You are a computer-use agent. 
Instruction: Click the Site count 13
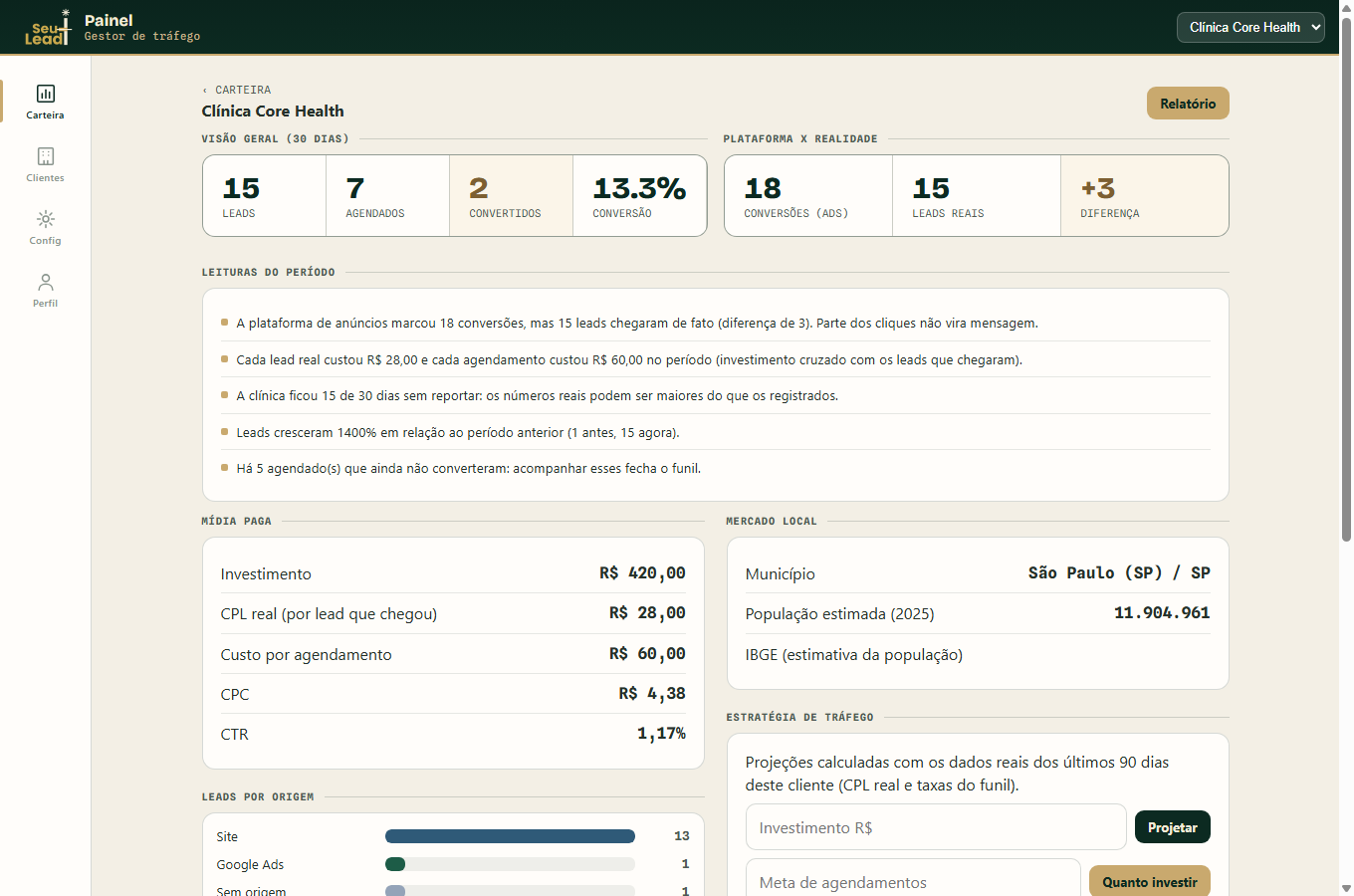(682, 836)
